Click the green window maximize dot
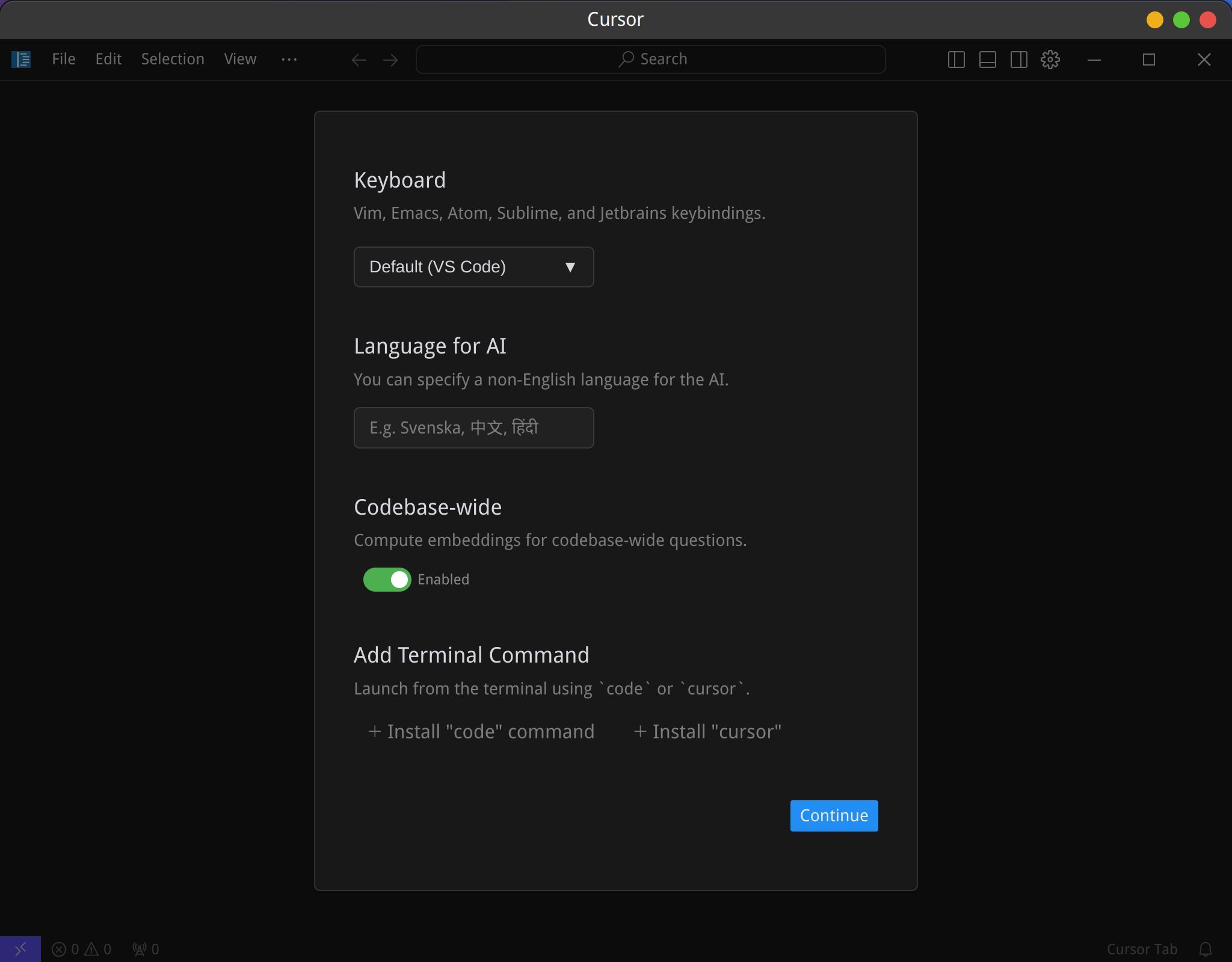The width and height of the screenshot is (1232, 962). point(1181,20)
